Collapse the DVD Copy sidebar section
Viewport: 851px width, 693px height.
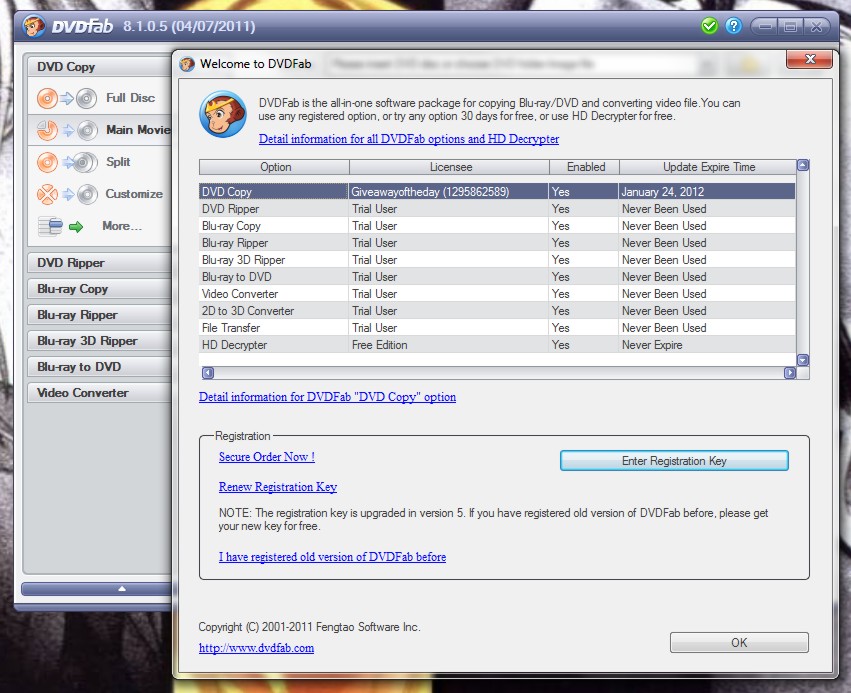tap(100, 67)
